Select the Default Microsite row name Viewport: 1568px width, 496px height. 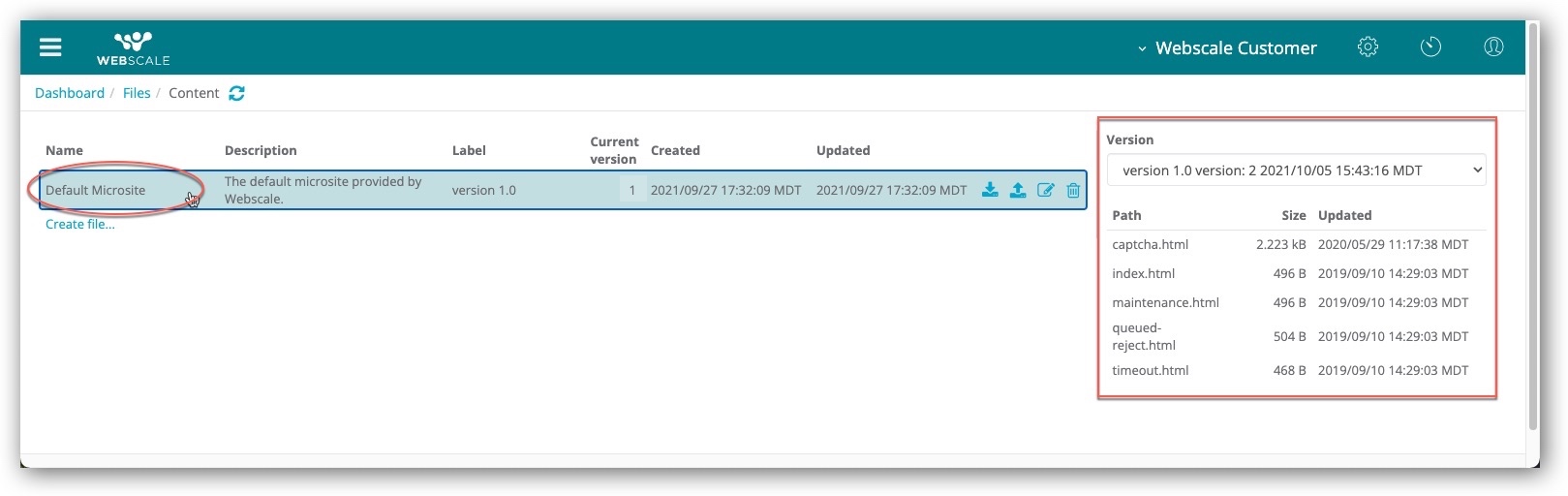96,190
